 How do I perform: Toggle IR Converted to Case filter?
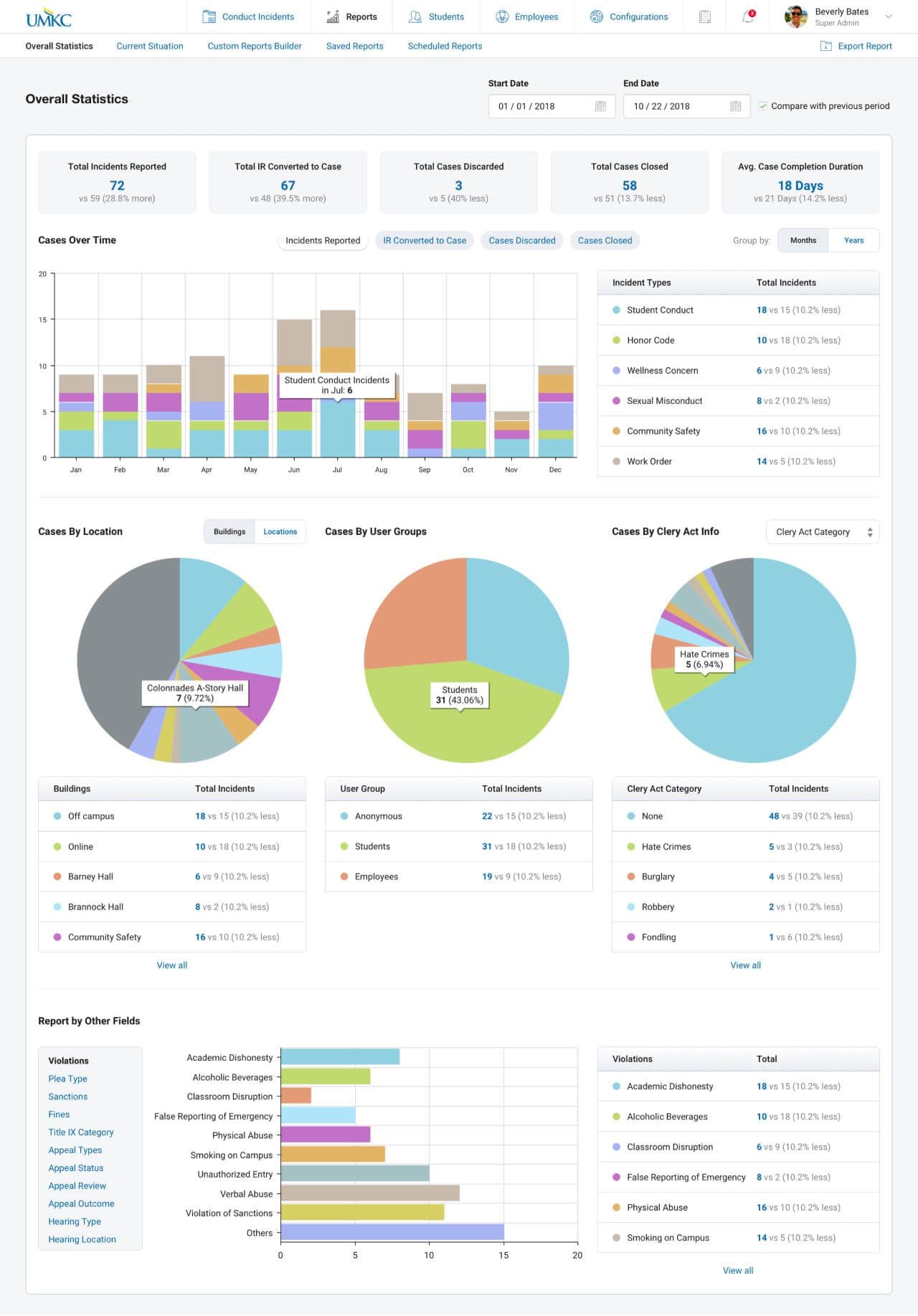click(x=425, y=240)
